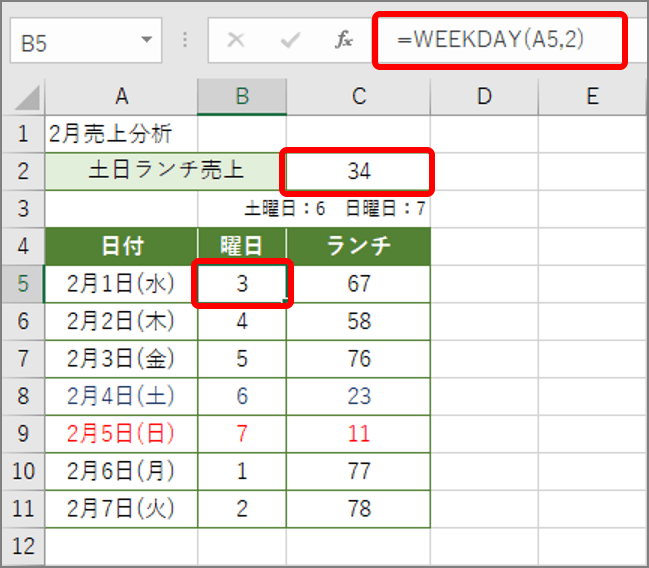Open Insert Function fx icon
649x568 pixels.
[344, 40]
